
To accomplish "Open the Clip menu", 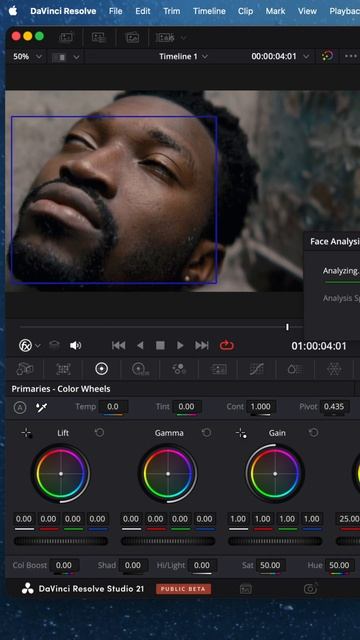I will click(x=245, y=11).
